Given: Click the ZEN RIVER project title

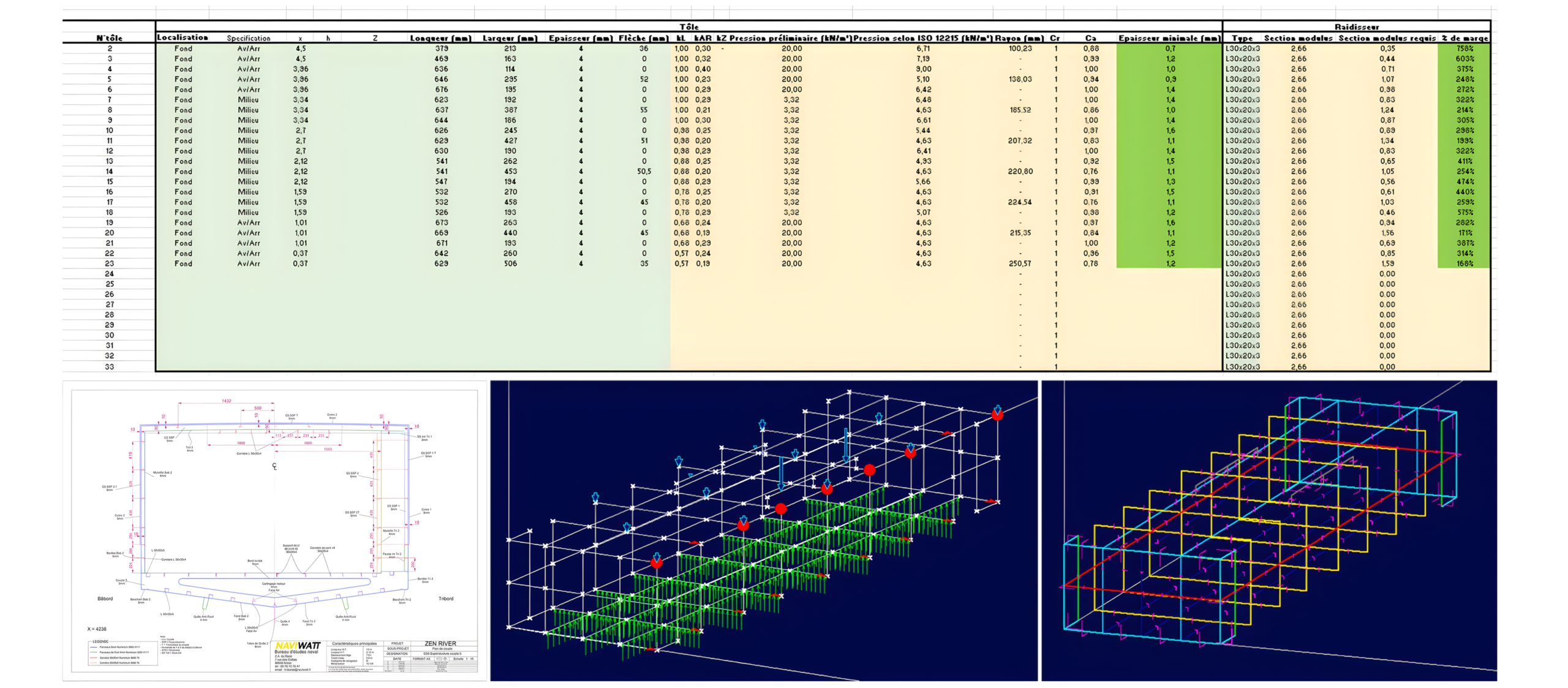Looking at the screenshot, I should coord(440,644).
